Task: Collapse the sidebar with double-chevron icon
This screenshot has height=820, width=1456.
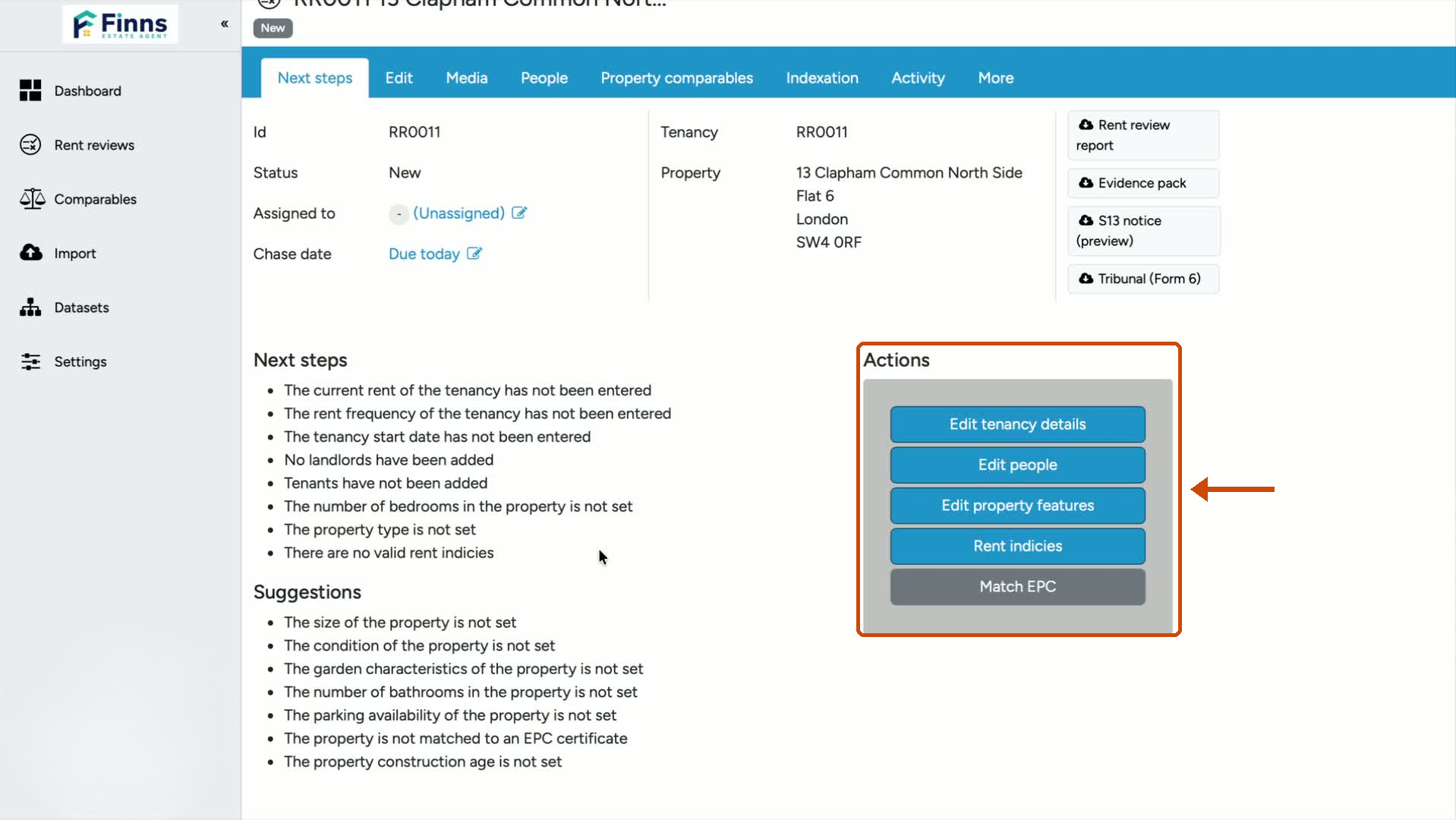Action: (225, 24)
